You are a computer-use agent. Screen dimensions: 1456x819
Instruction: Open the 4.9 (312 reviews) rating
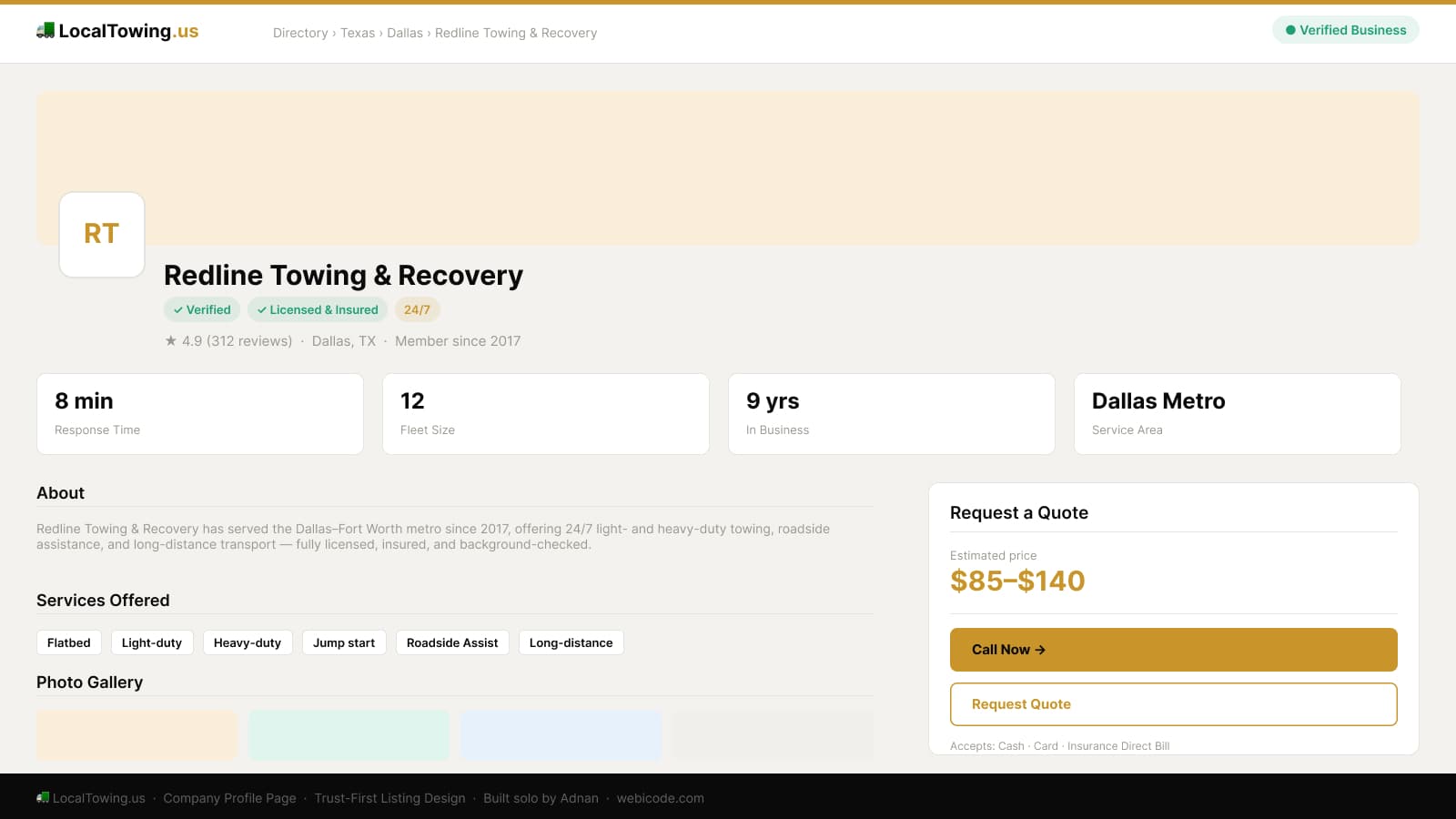click(x=237, y=341)
